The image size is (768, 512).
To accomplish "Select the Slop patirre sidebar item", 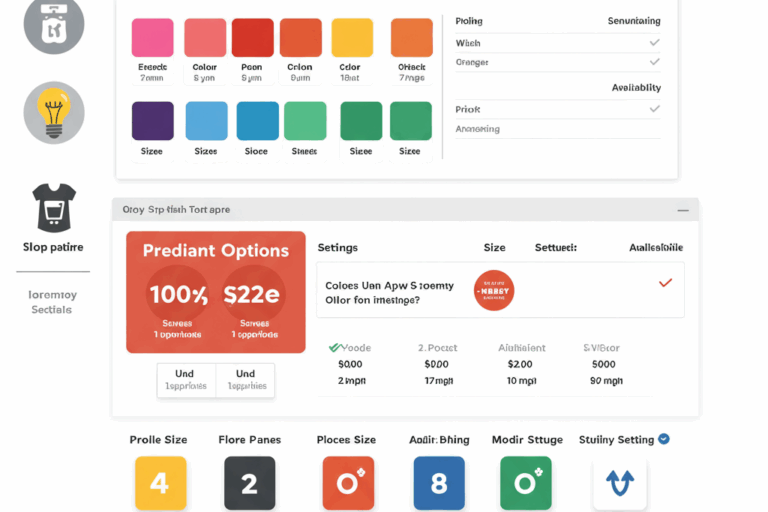I will (x=53, y=246).
